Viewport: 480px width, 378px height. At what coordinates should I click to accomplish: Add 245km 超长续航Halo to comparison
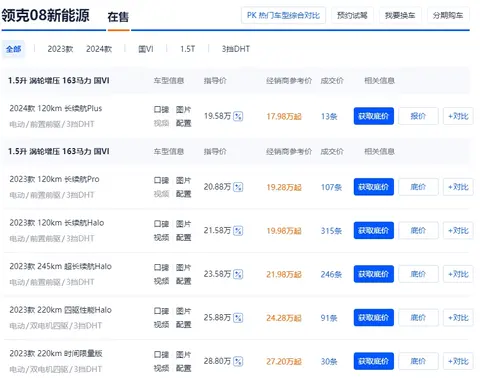(x=458, y=274)
